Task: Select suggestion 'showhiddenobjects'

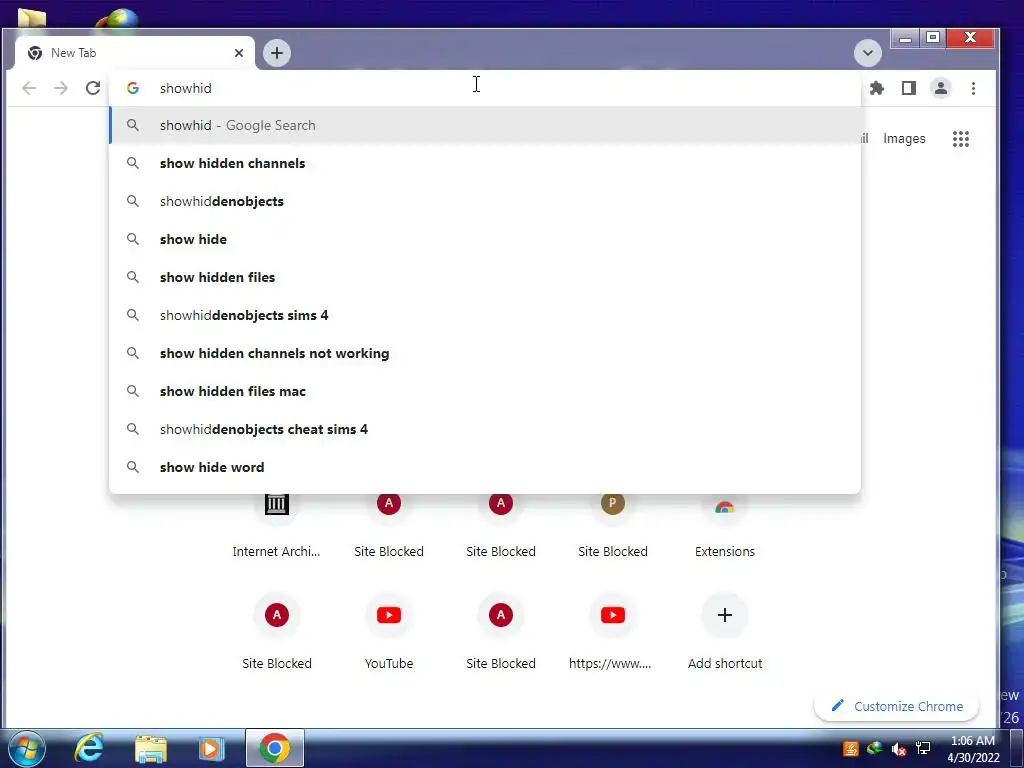Action: click(485, 201)
